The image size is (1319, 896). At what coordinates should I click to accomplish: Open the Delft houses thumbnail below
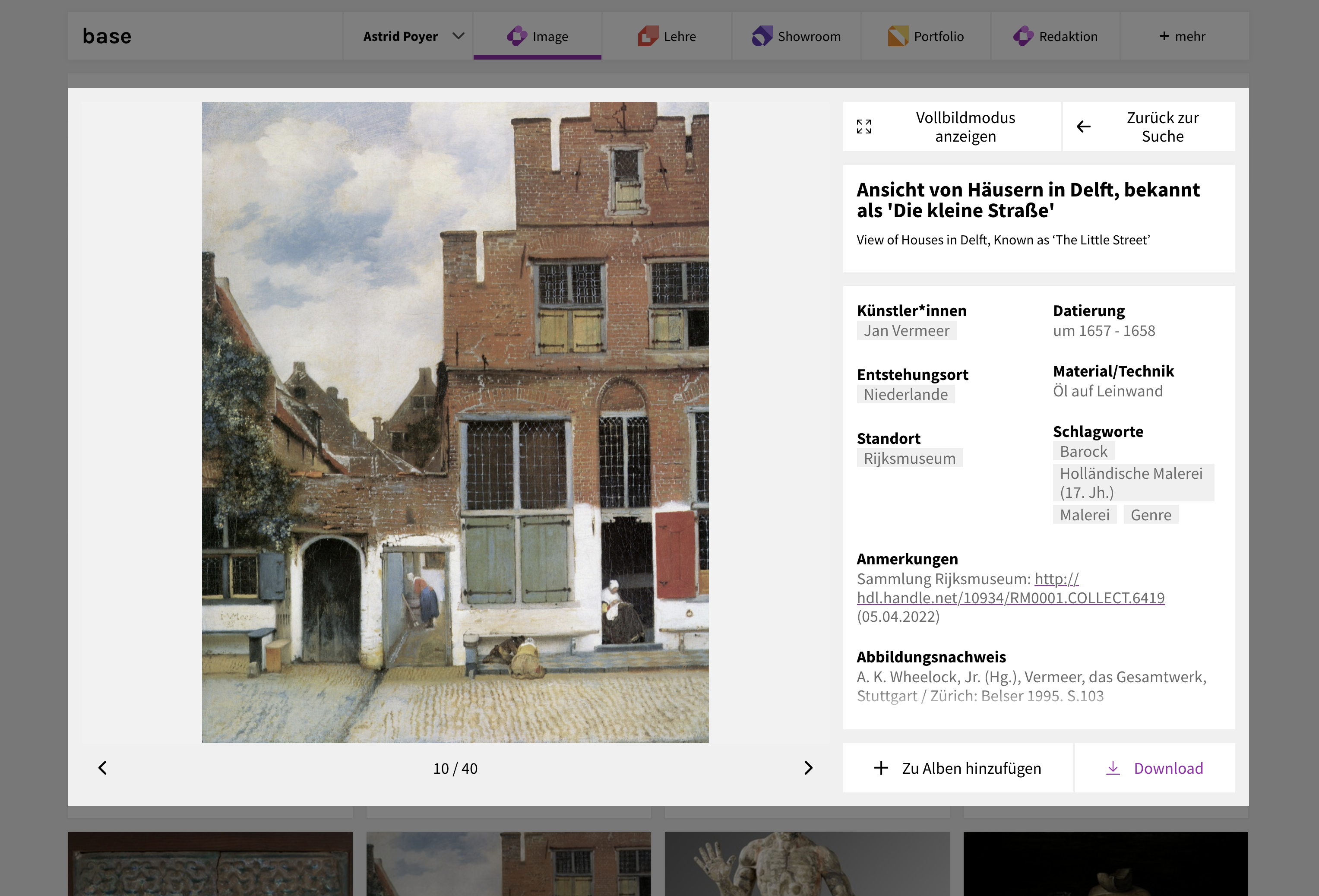click(509, 864)
